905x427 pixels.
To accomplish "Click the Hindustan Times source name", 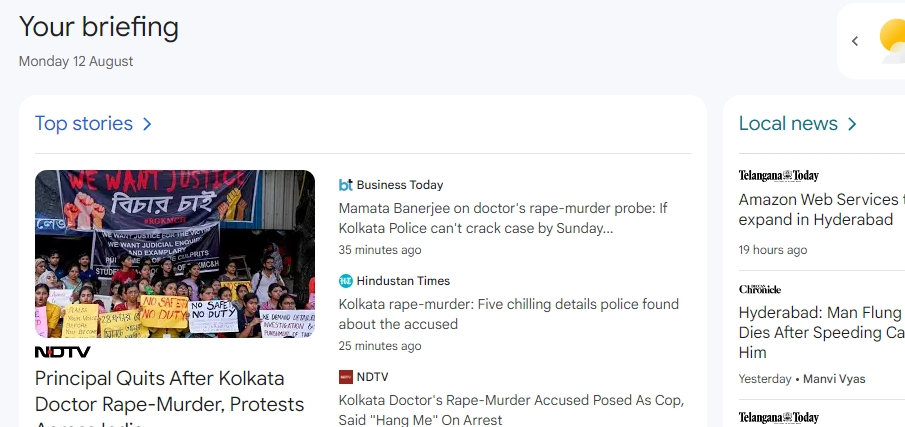I will pyautogui.click(x=403, y=281).
